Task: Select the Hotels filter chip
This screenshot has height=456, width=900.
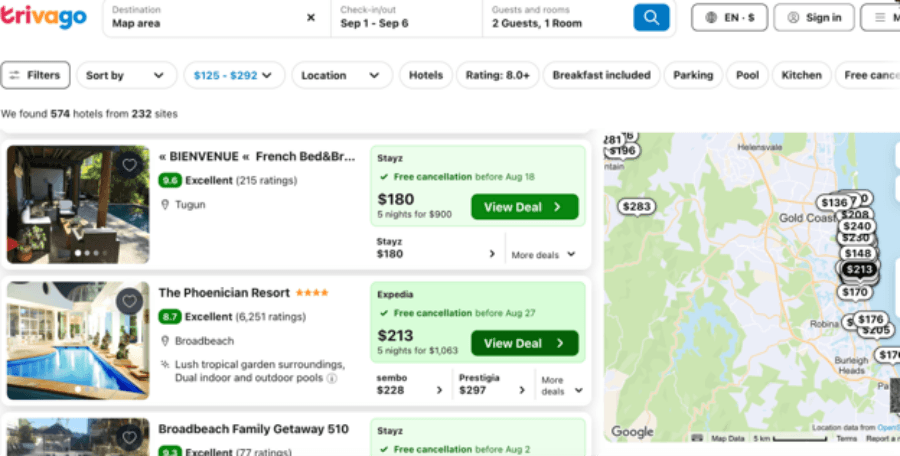Action: click(x=425, y=75)
